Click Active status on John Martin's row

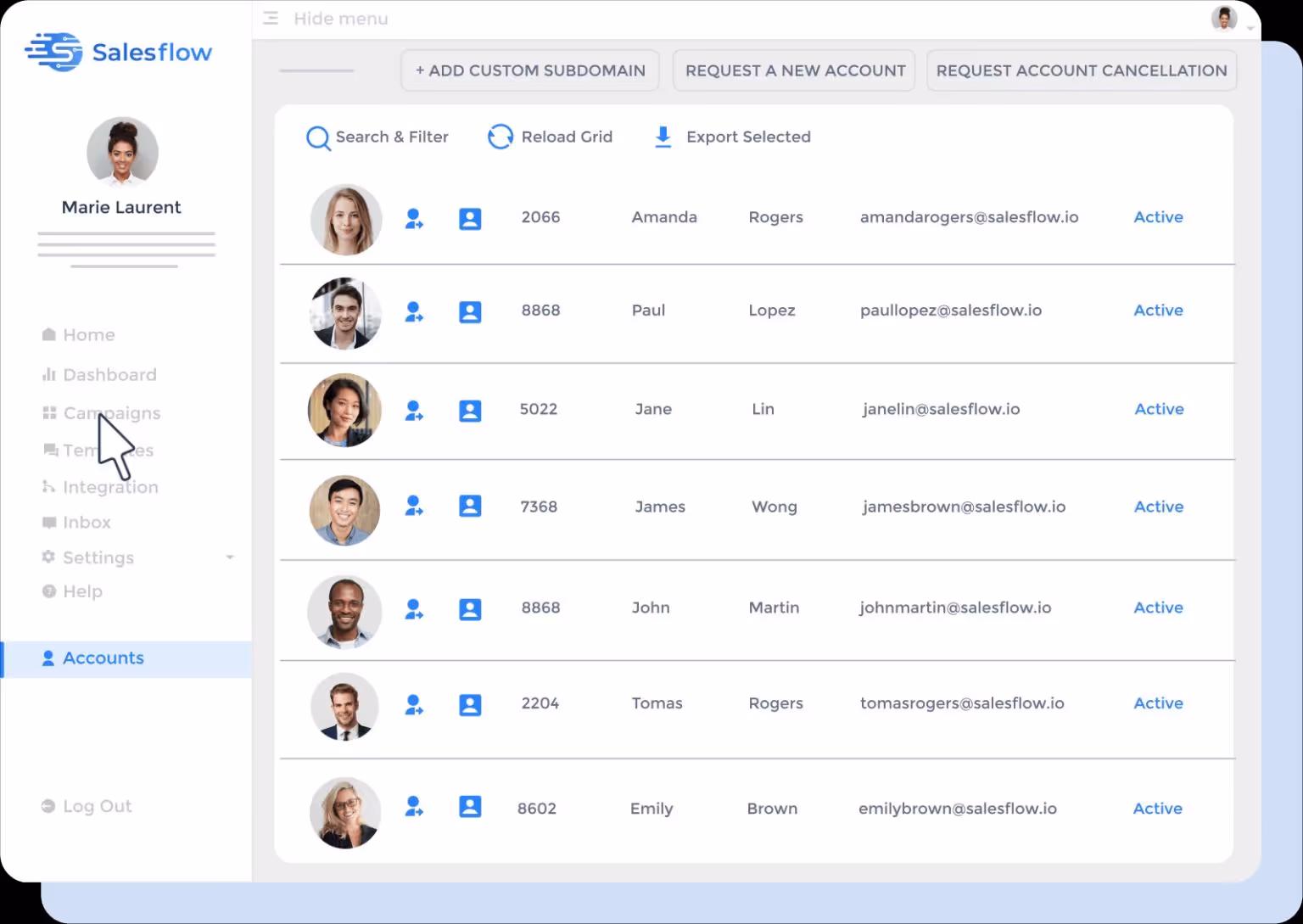pos(1158,608)
